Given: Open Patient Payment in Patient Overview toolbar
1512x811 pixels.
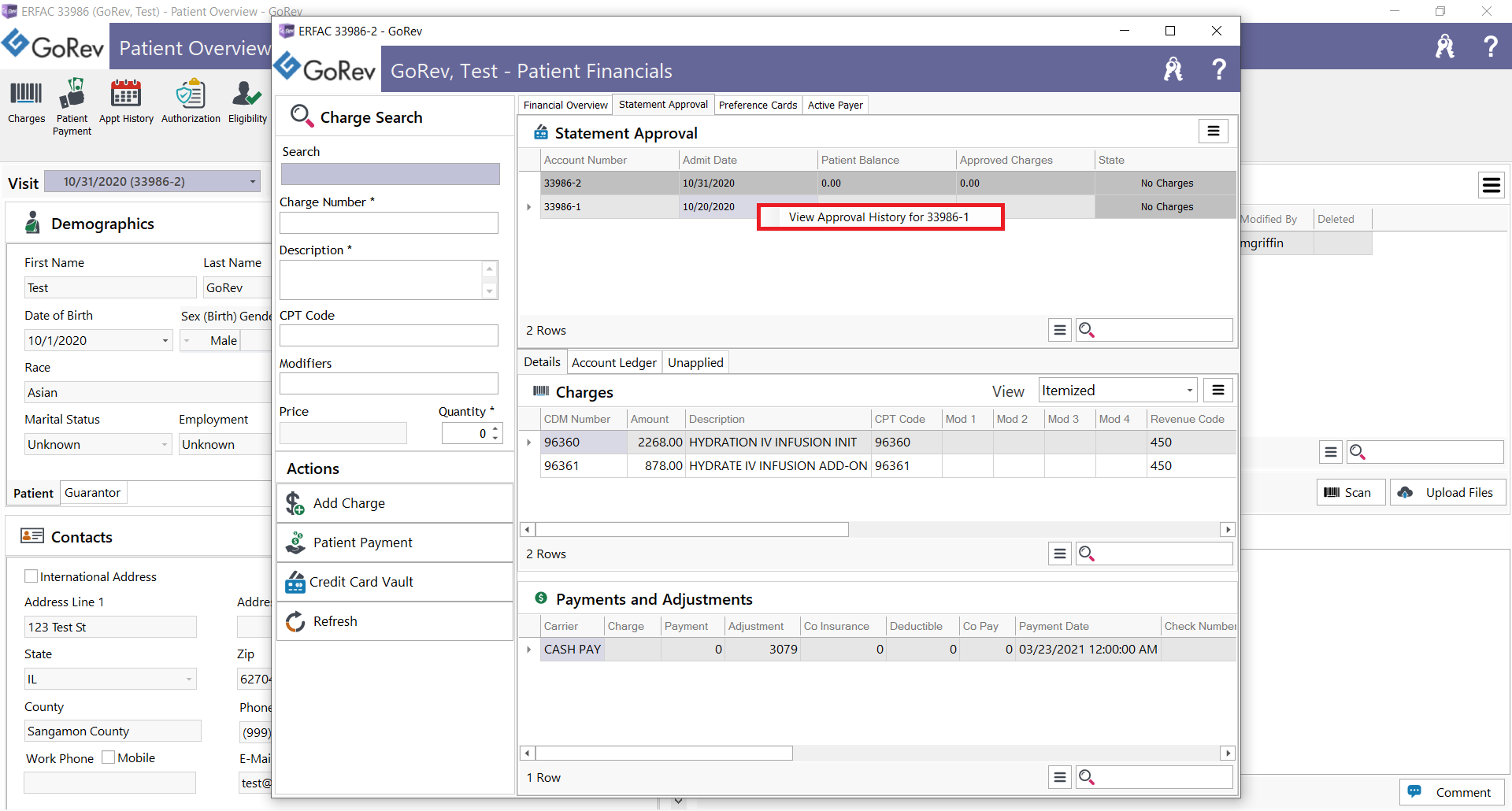Looking at the screenshot, I should pyautogui.click(x=72, y=107).
